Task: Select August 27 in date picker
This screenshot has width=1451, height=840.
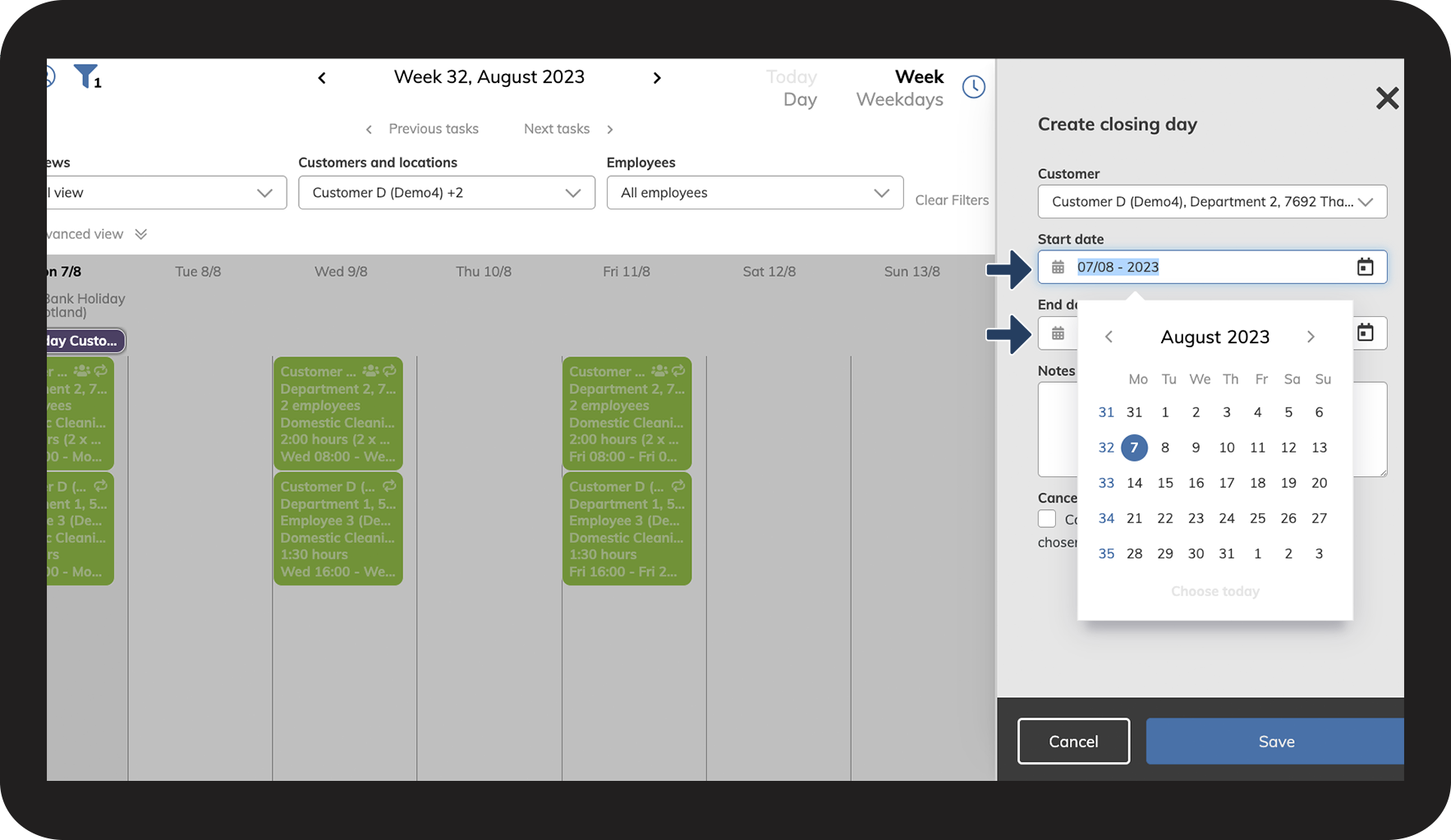Action: (x=1320, y=518)
